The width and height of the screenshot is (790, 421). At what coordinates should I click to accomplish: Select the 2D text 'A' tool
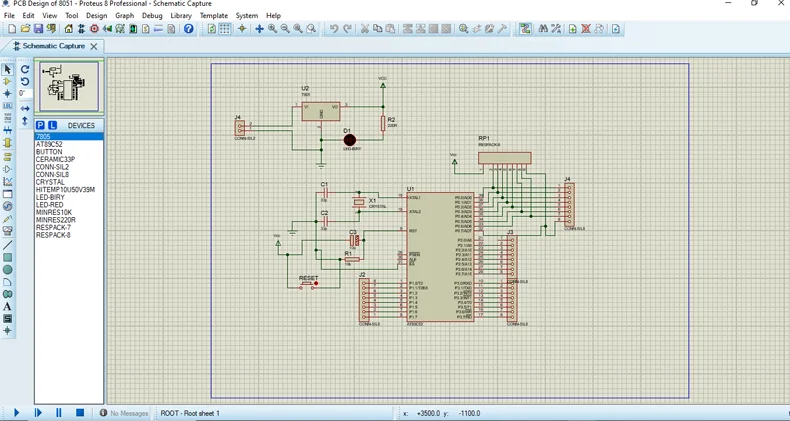[8, 306]
